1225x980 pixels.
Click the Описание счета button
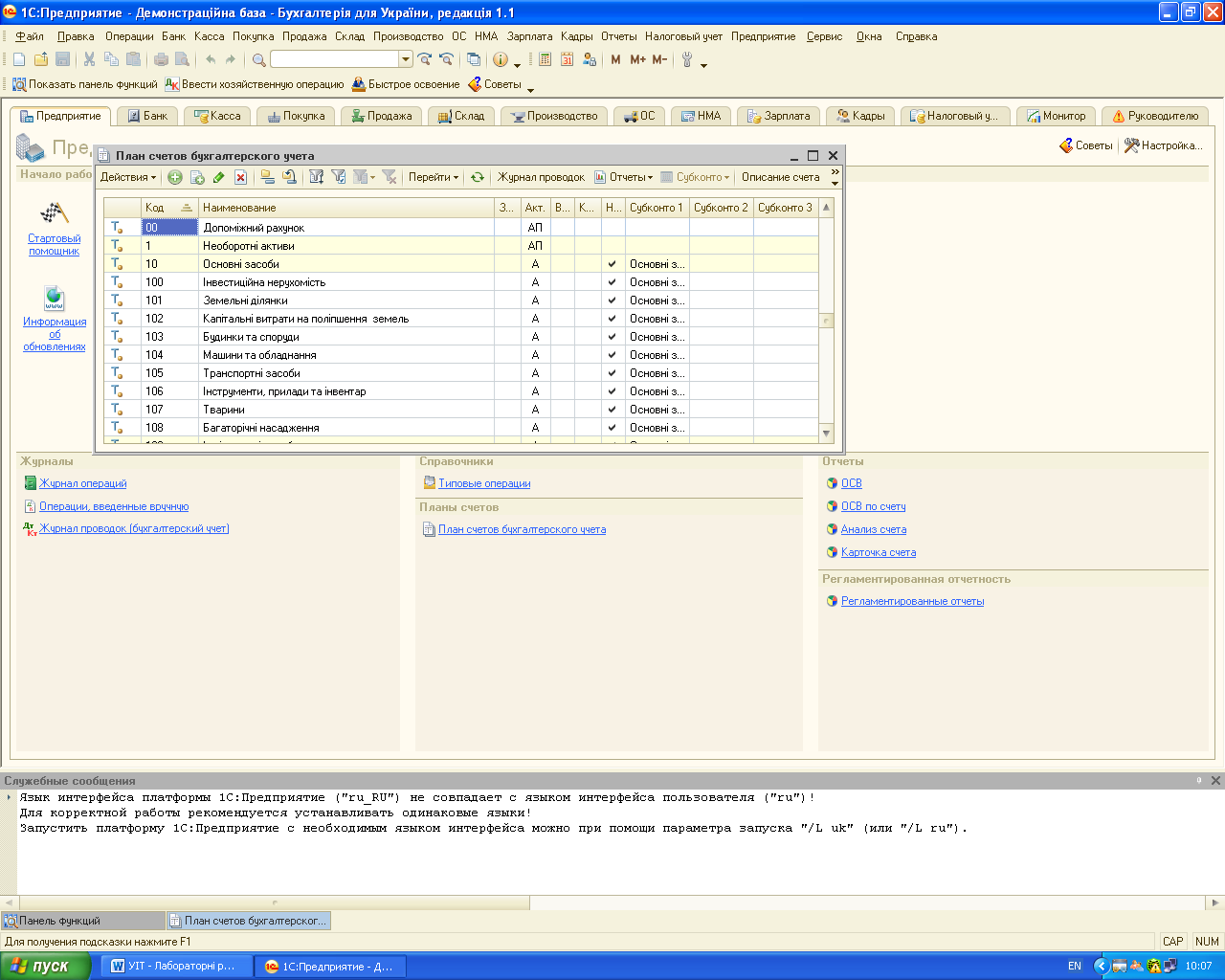(x=781, y=177)
